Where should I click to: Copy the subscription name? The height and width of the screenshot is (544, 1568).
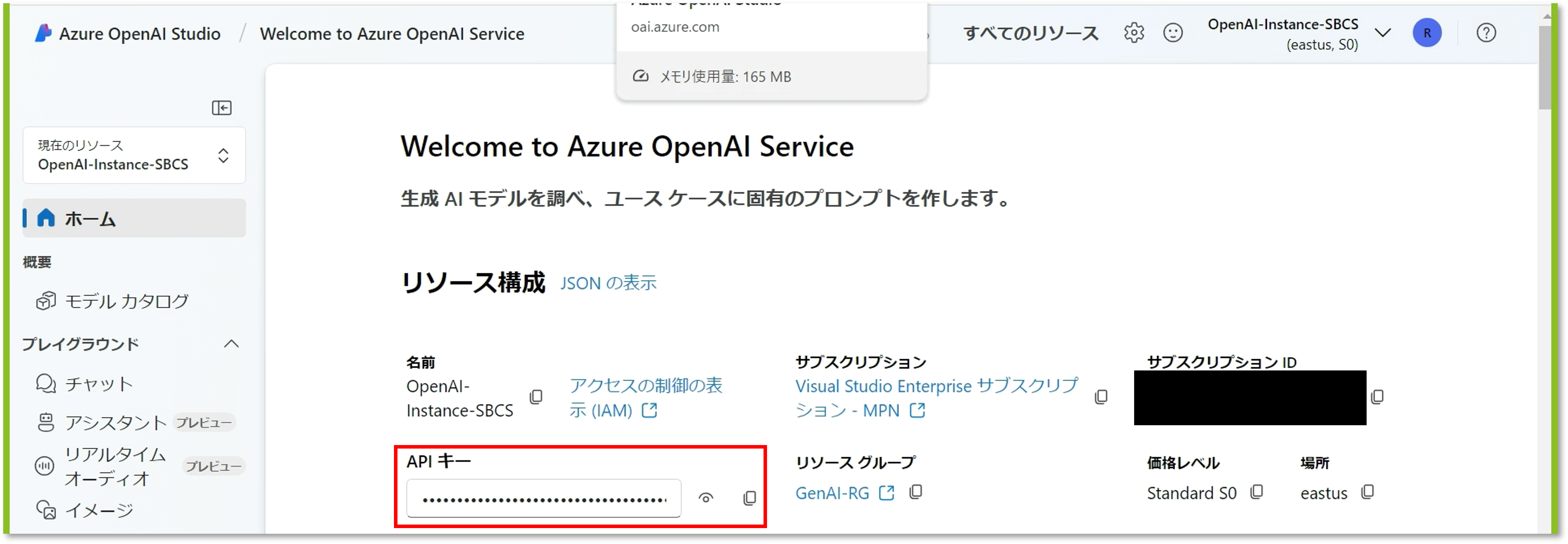point(1101,397)
